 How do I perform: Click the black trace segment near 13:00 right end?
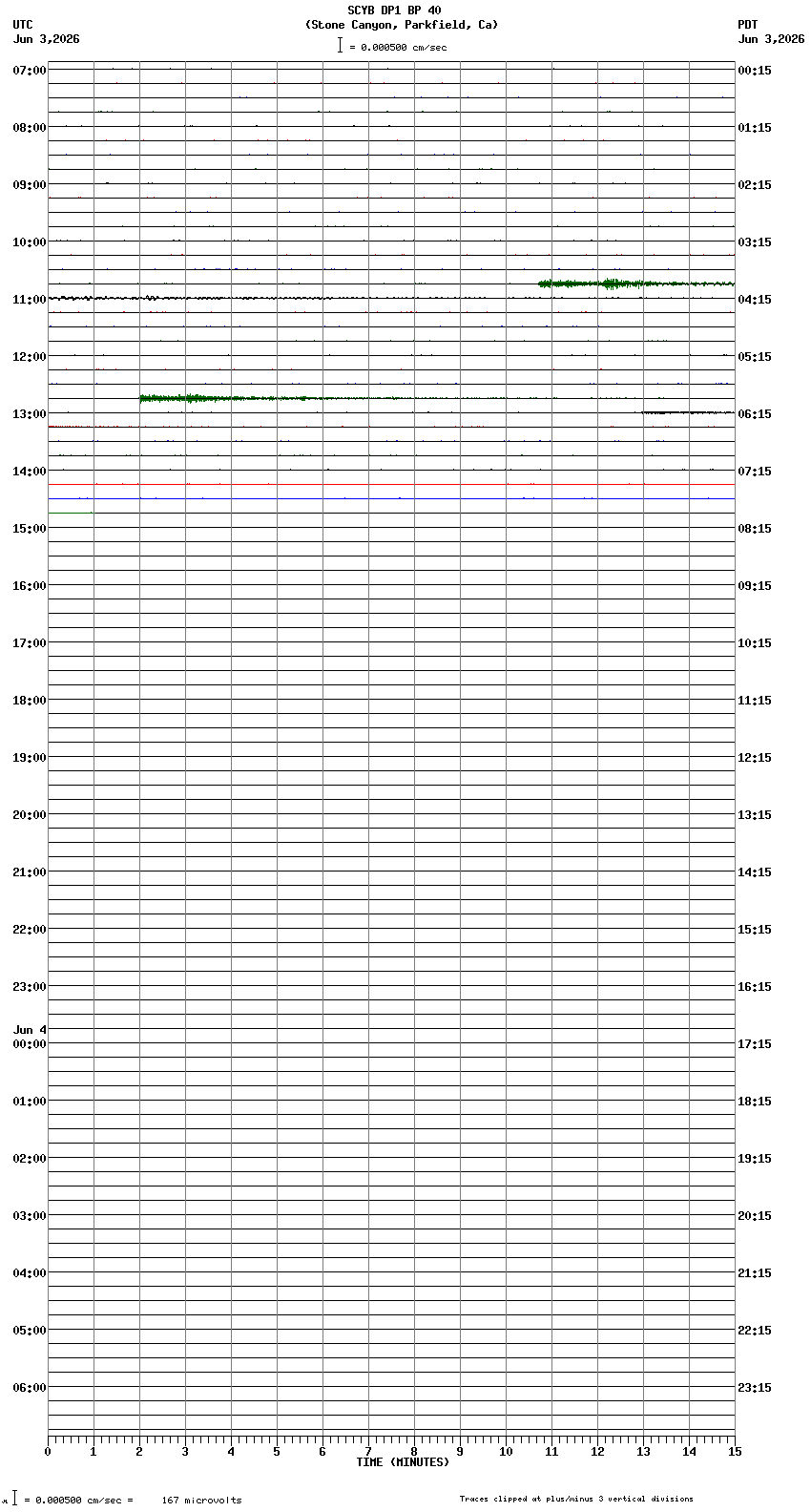pos(688,412)
